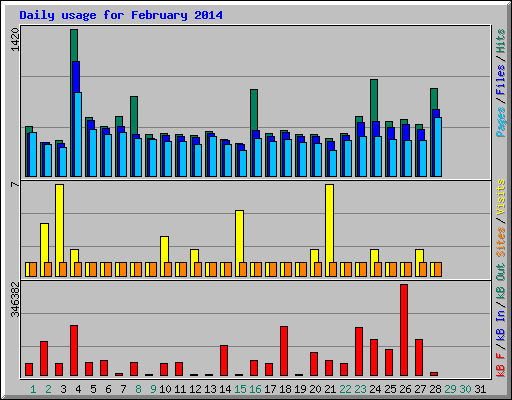Click the orange Sites bar for day 13
512x400 pixels.
coord(213,269)
